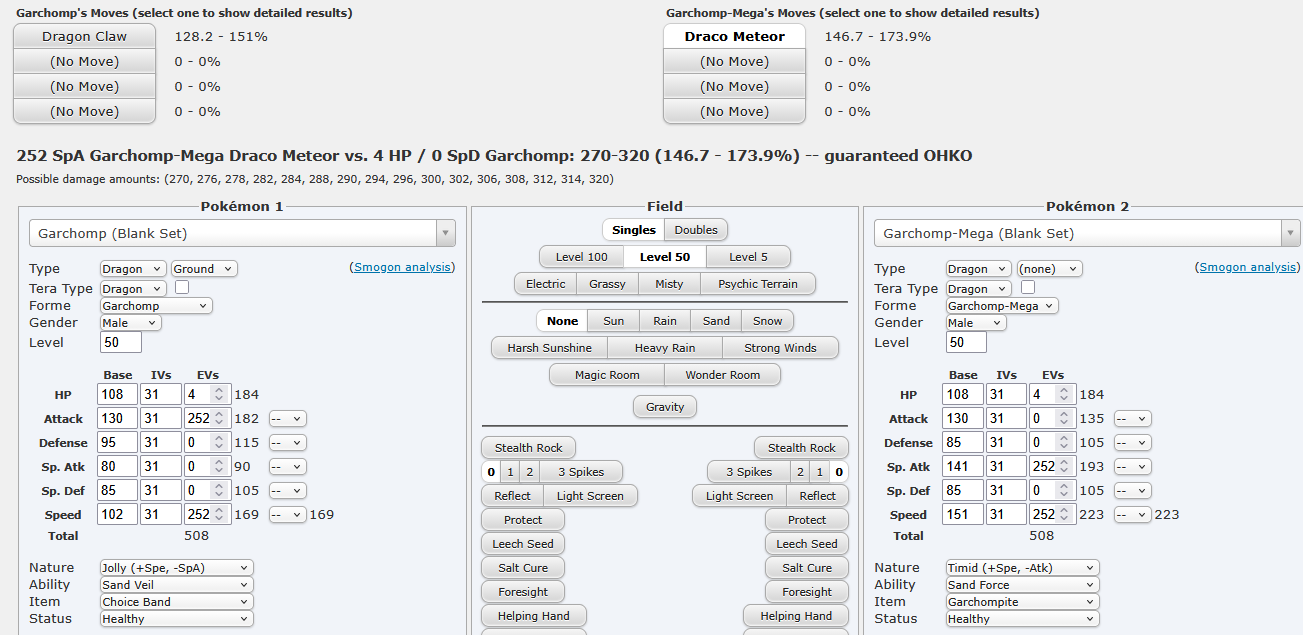The height and width of the screenshot is (635, 1303).
Task: Set weather to Rain
Action: pos(665,321)
